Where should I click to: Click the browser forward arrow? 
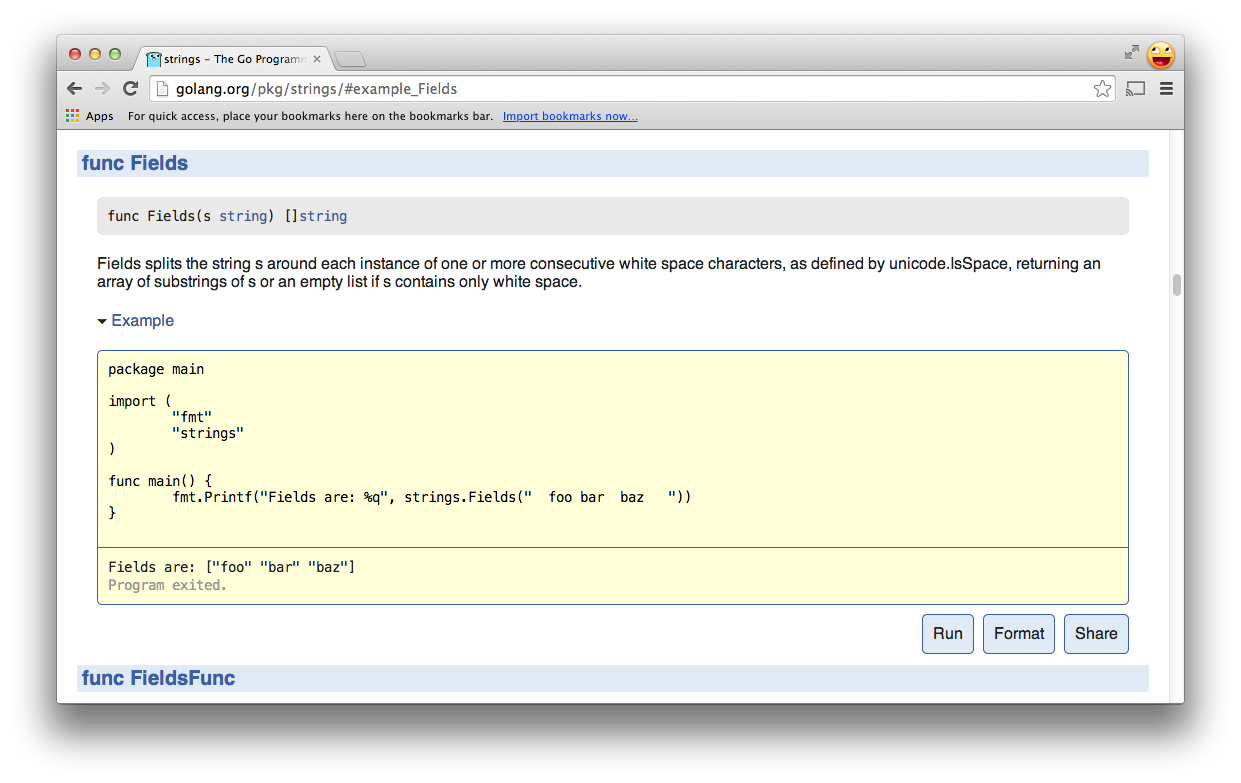pos(102,89)
